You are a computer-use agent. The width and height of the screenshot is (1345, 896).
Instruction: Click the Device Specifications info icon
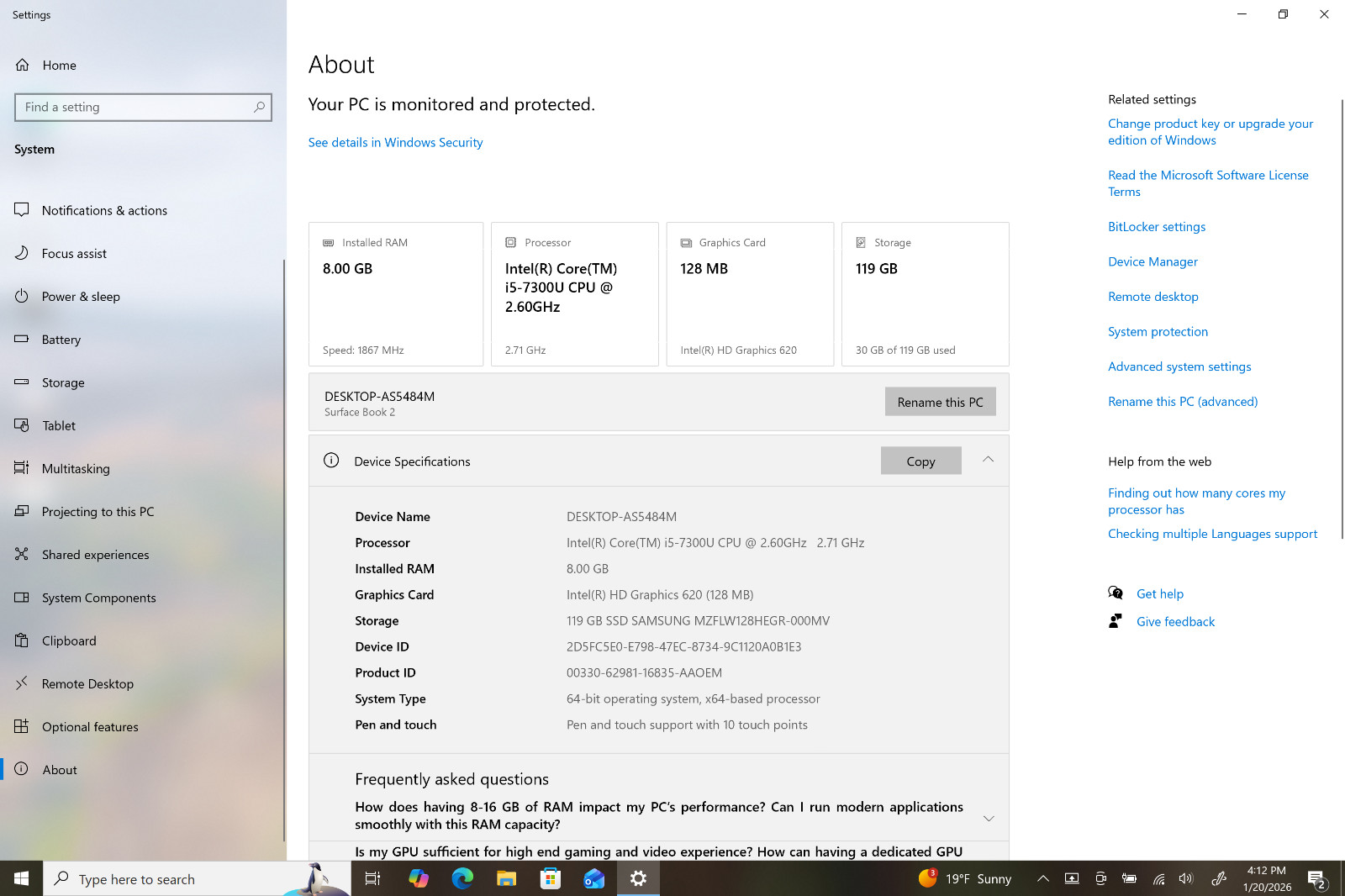331,460
